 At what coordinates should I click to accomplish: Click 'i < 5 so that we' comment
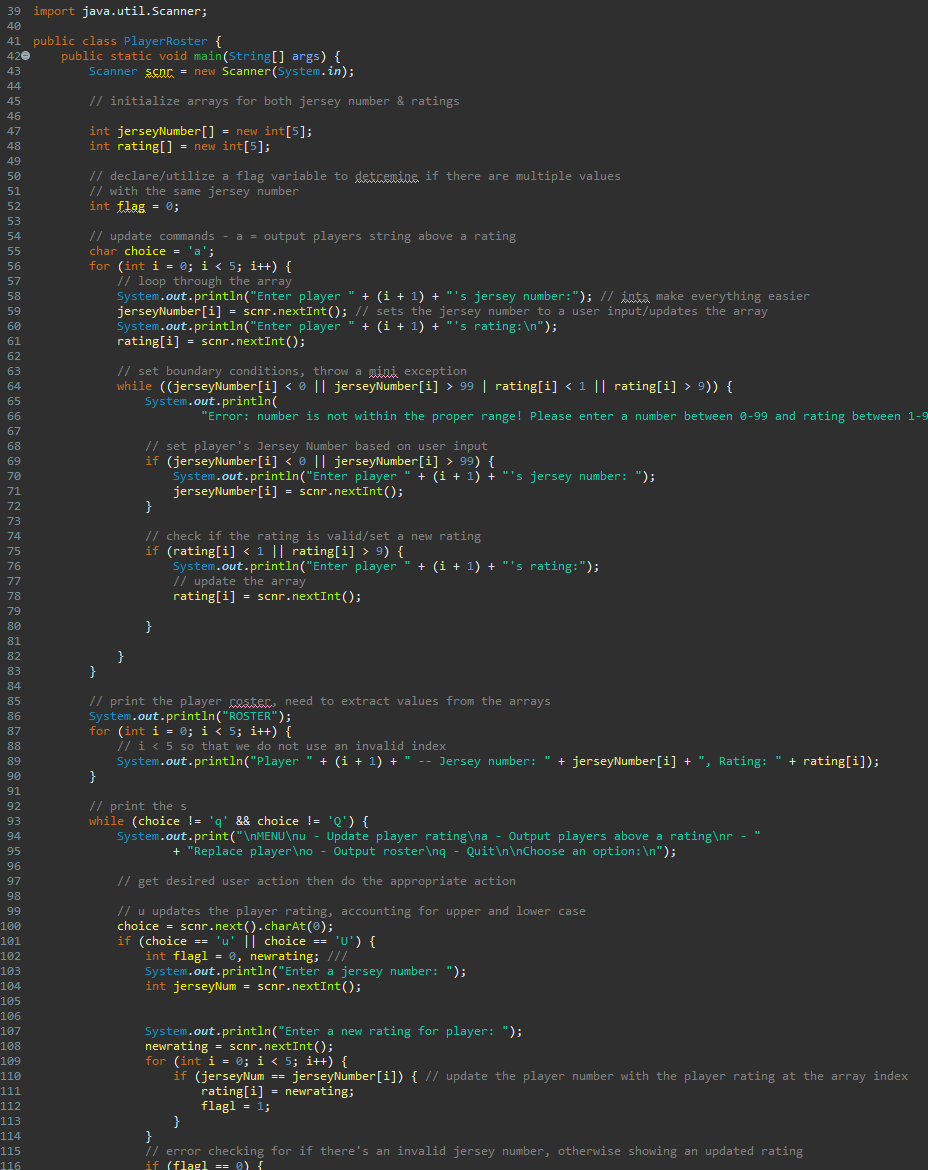click(x=281, y=746)
